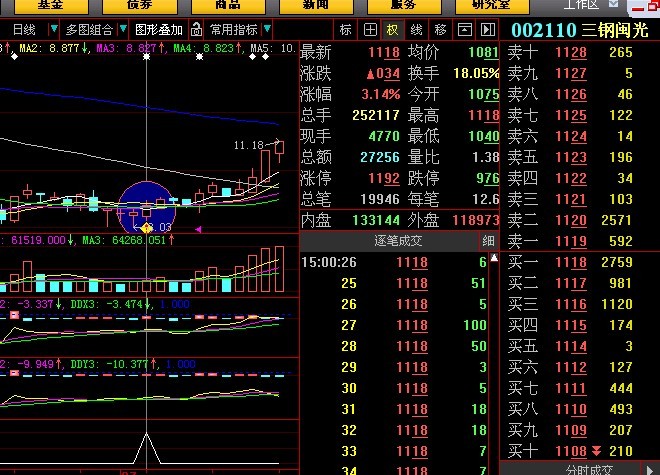This screenshot has width=660, height=475.
Task: Click the 日线 period label
Action: pyautogui.click(x=24, y=29)
